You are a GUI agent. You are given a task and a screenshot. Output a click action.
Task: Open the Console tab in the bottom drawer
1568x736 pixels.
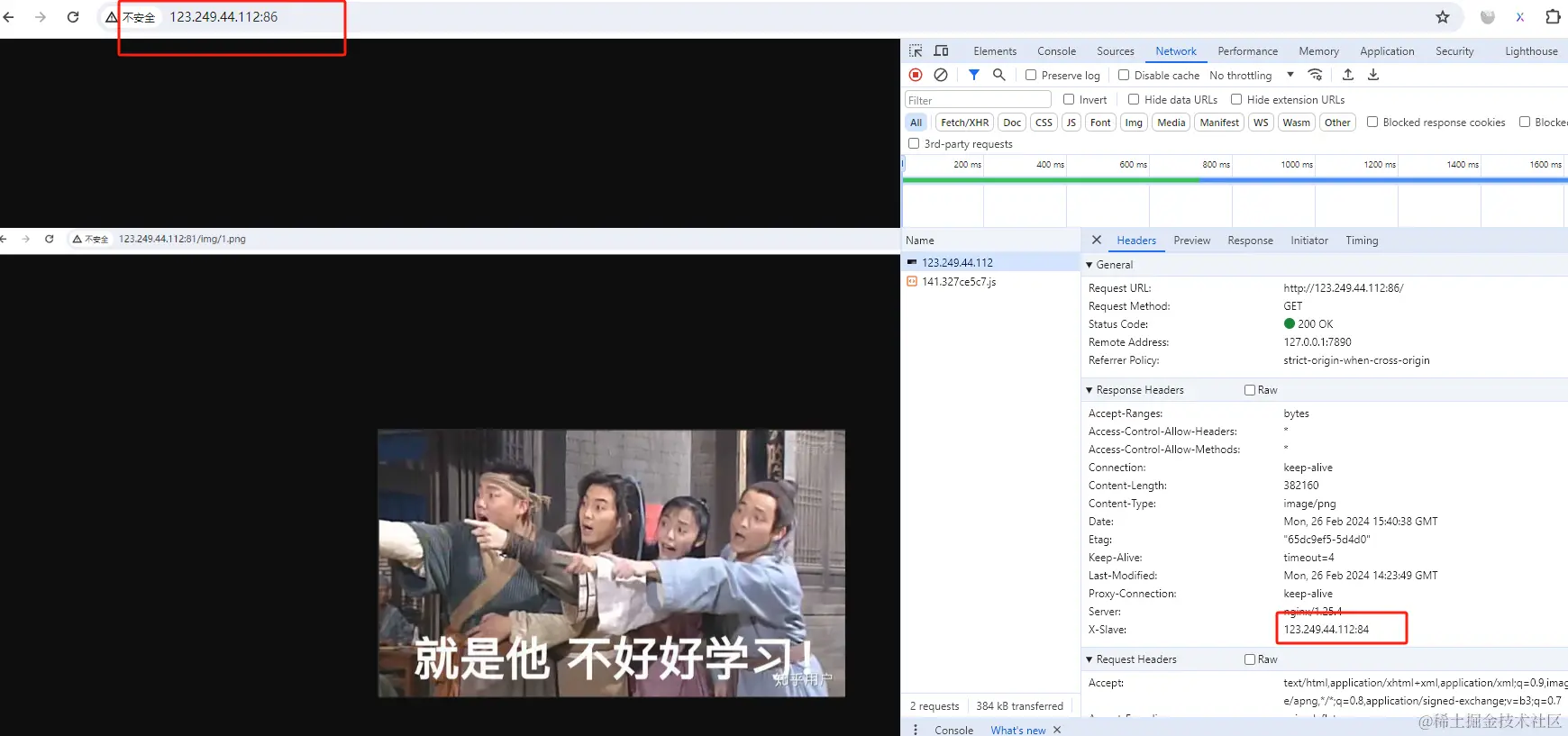(x=953, y=730)
